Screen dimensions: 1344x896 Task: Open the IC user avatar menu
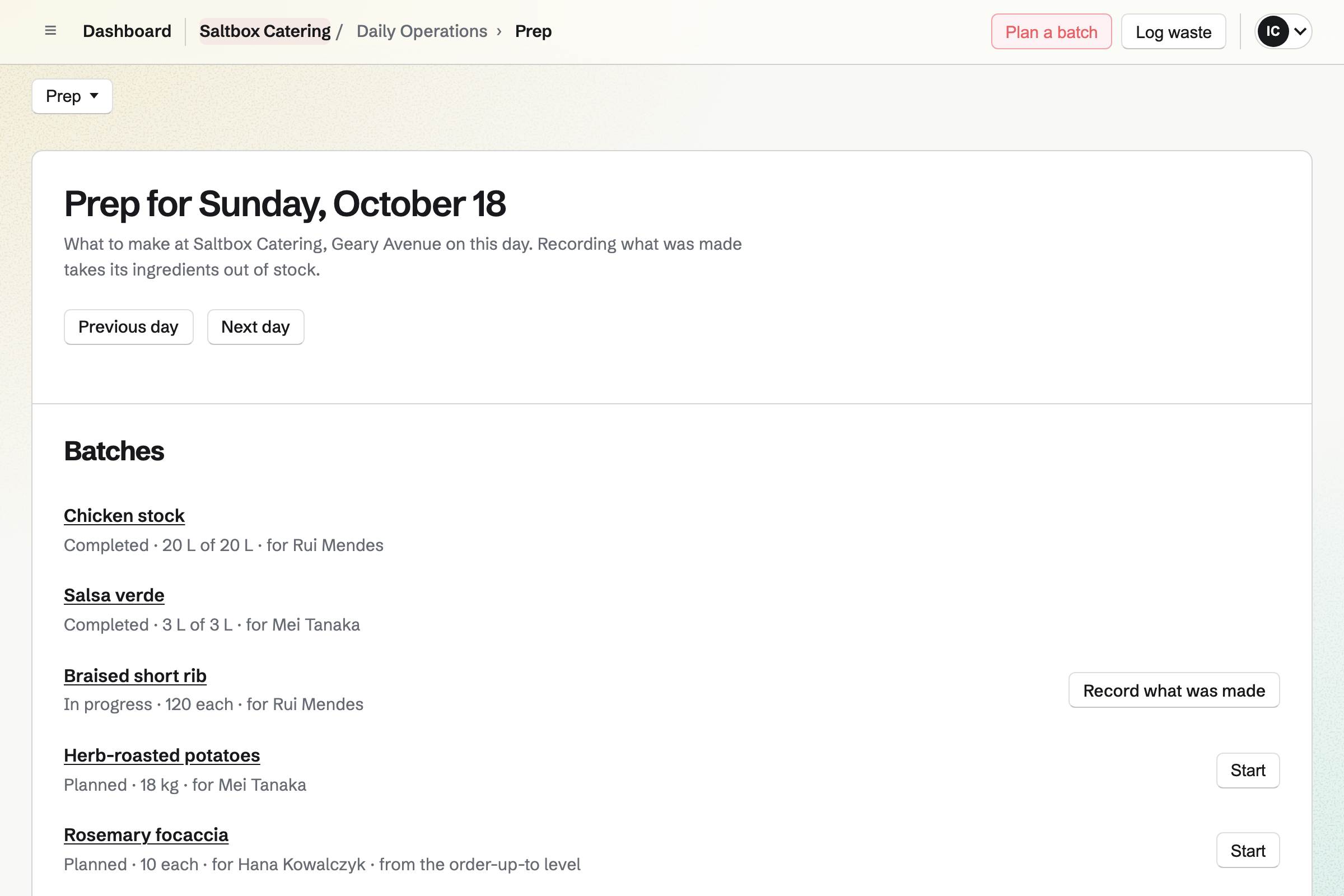click(1272, 31)
